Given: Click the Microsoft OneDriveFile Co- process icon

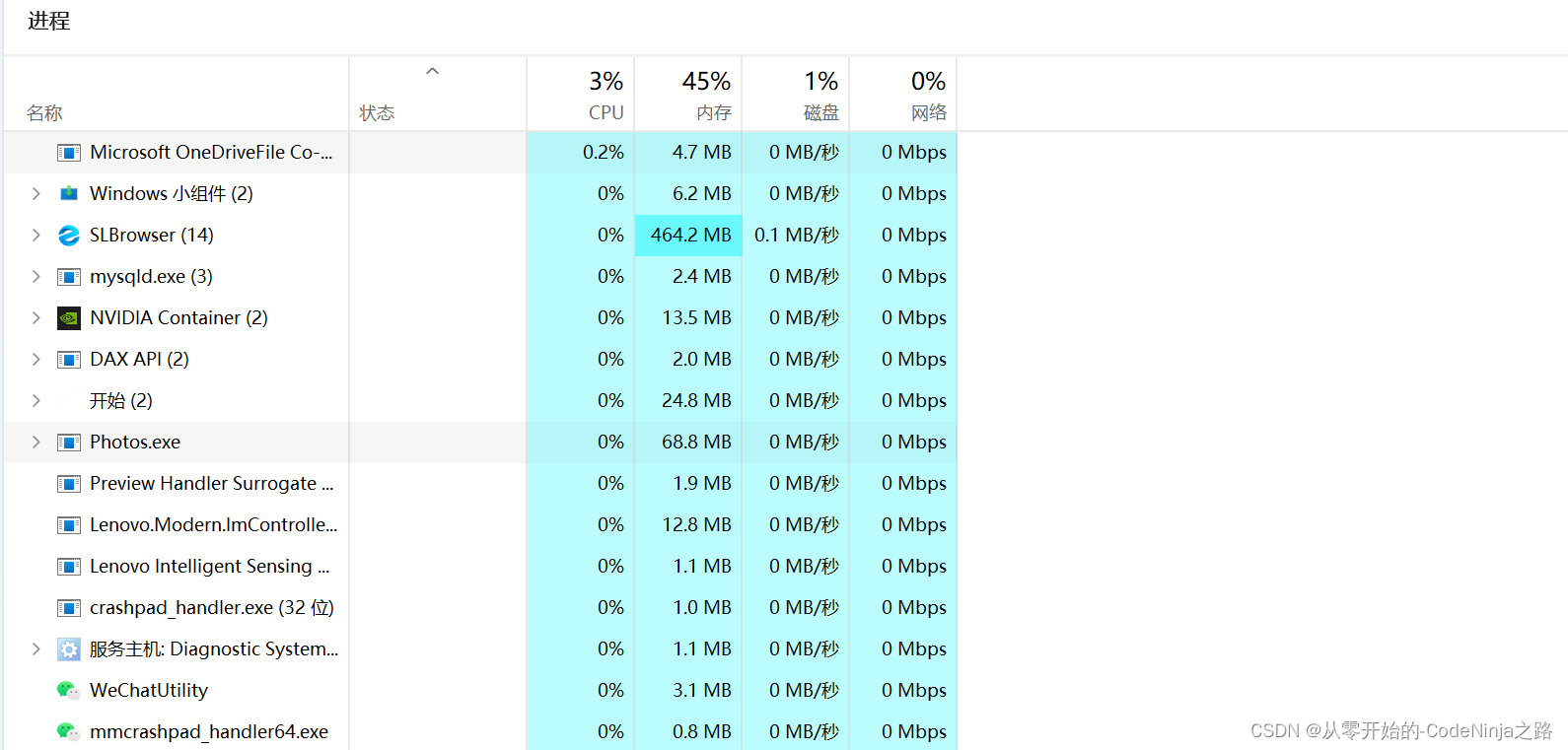Looking at the screenshot, I should click(68, 153).
